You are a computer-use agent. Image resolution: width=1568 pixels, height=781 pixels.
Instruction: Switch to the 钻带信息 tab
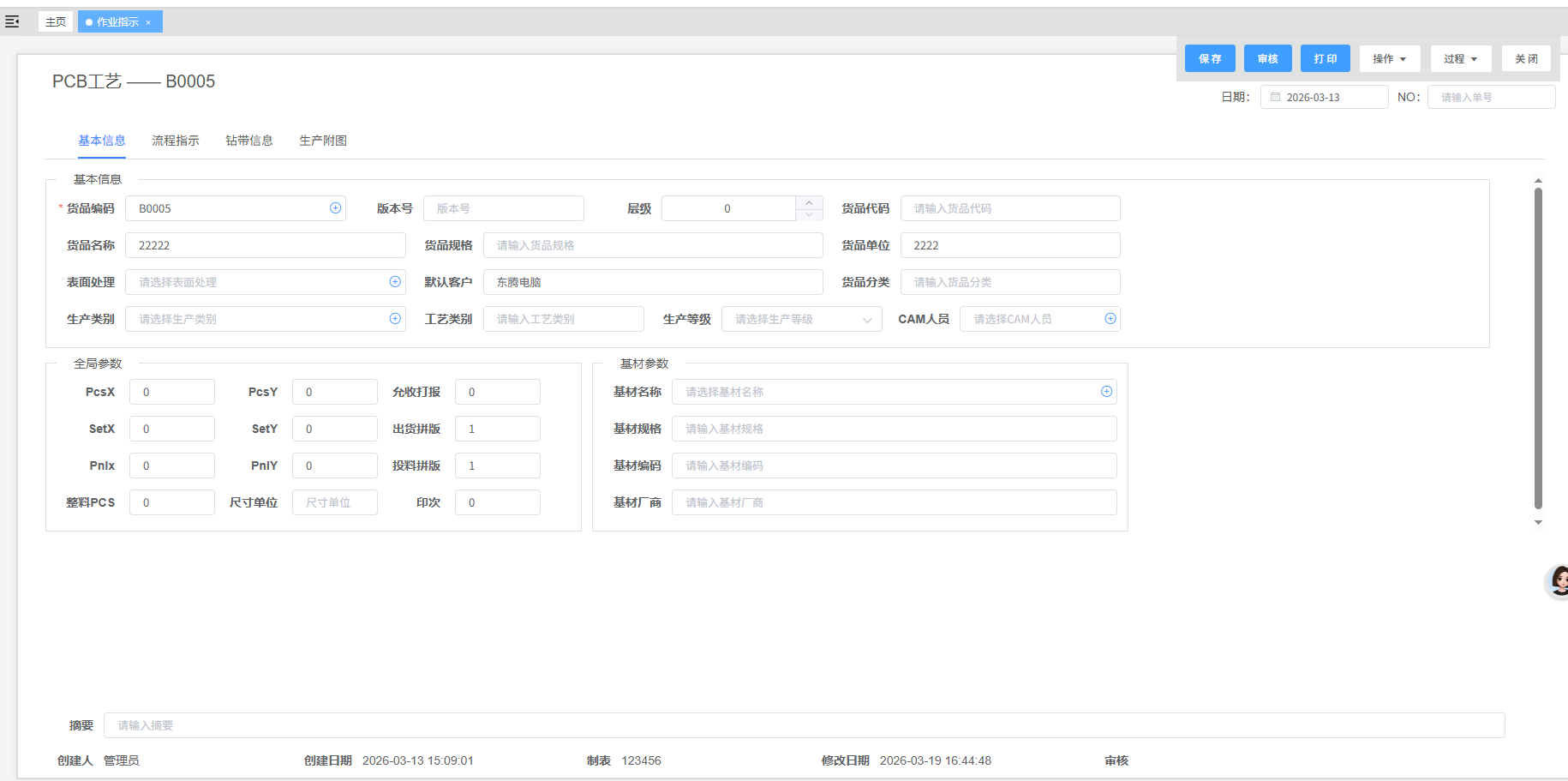(x=249, y=141)
